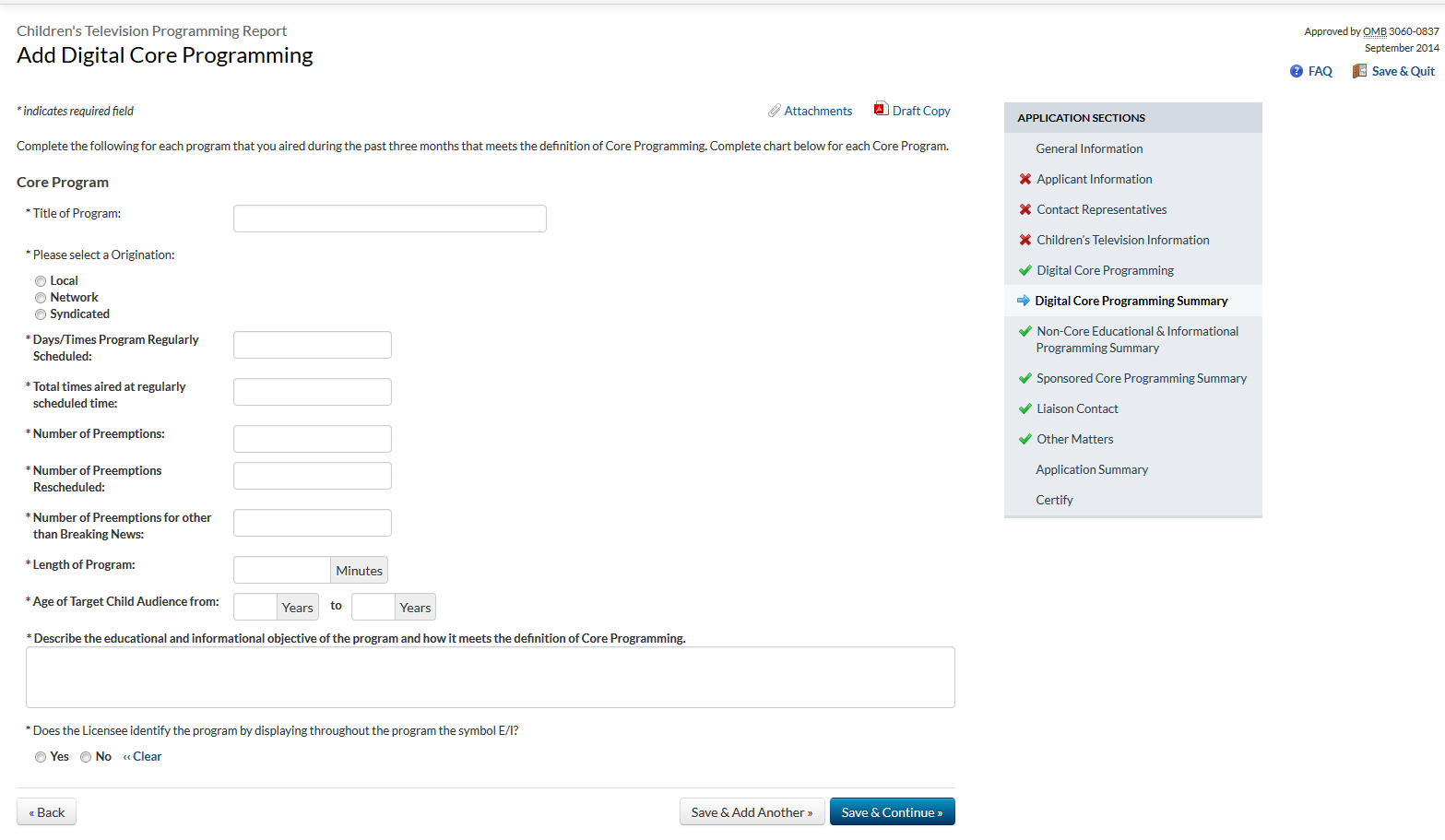This screenshot has width=1445, height=840.
Task: Click red X beside Contact Representatives
Action: point(1025,210)
